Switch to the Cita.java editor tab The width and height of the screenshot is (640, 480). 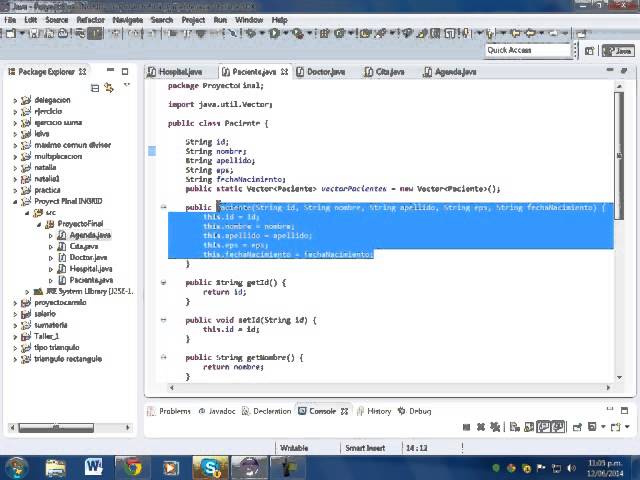384,72
